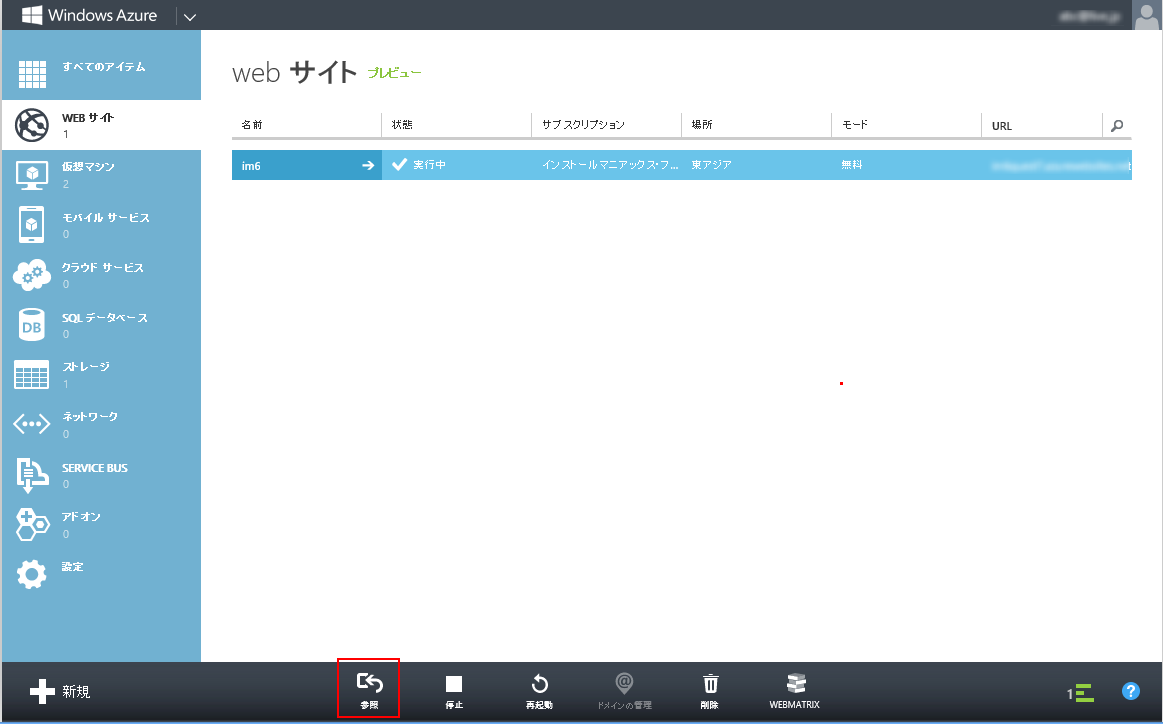
Task: Click the 実行中 status cell
Action: 457,165
